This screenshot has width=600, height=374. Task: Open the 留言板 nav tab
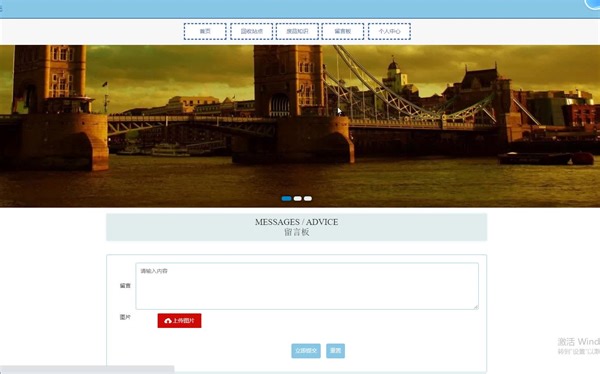click(343, 31)
